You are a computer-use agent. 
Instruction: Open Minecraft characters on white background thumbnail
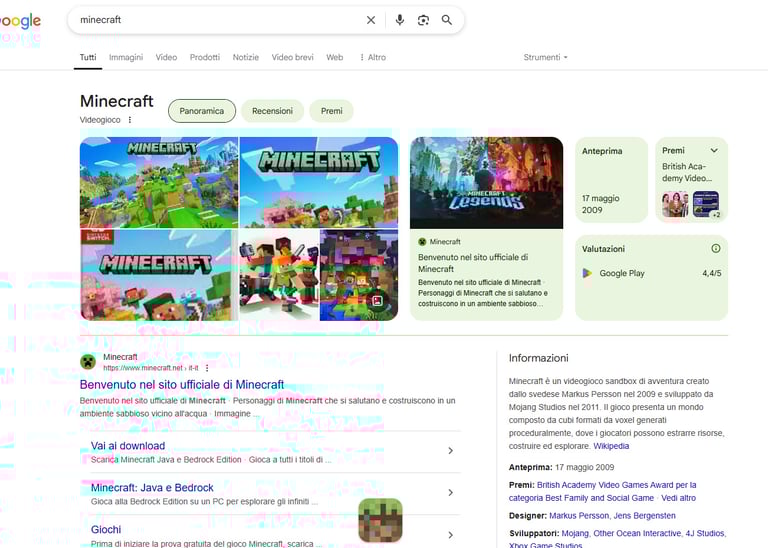(x=279, y=275)
